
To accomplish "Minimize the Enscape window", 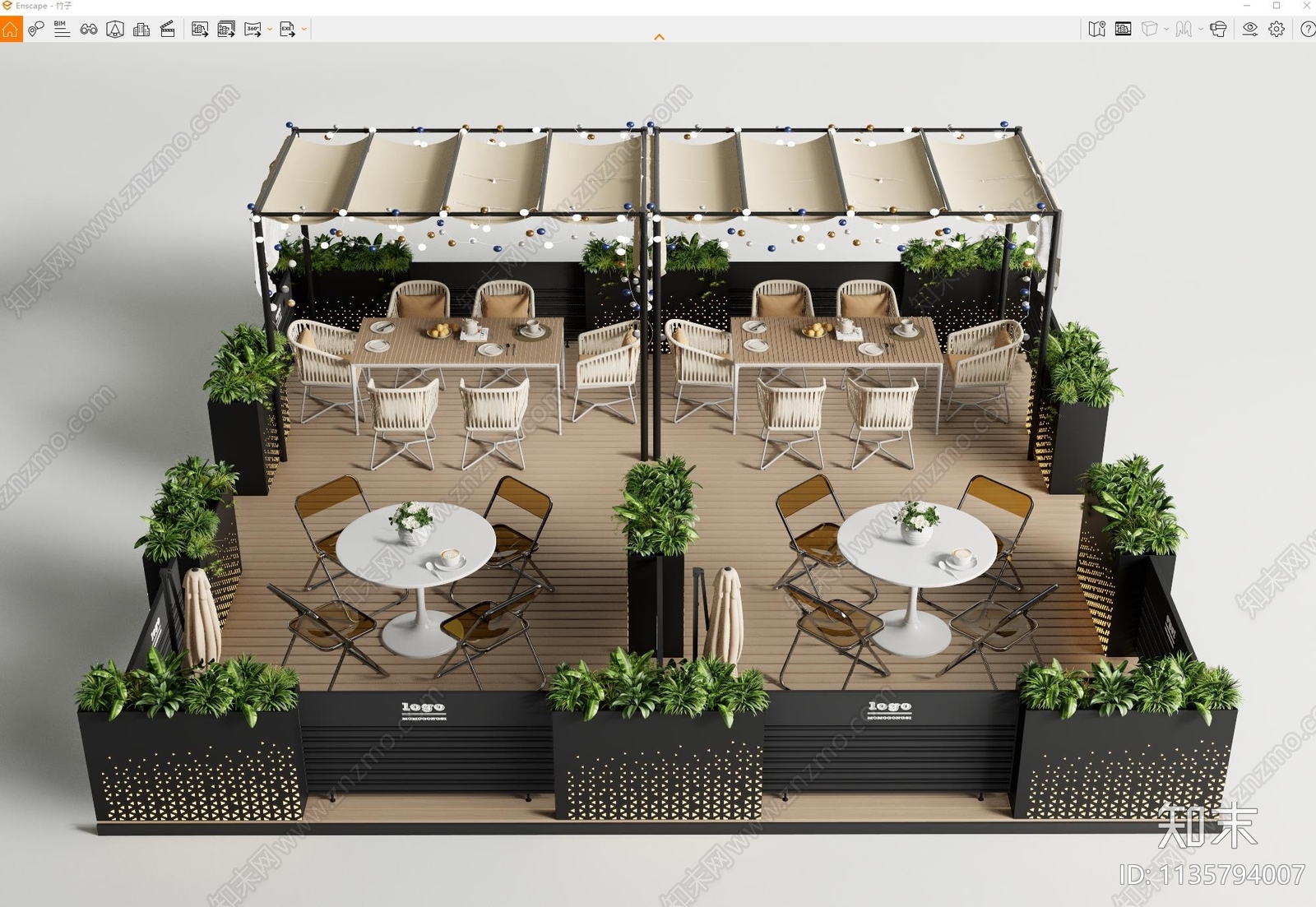I will pos(1247,6).
